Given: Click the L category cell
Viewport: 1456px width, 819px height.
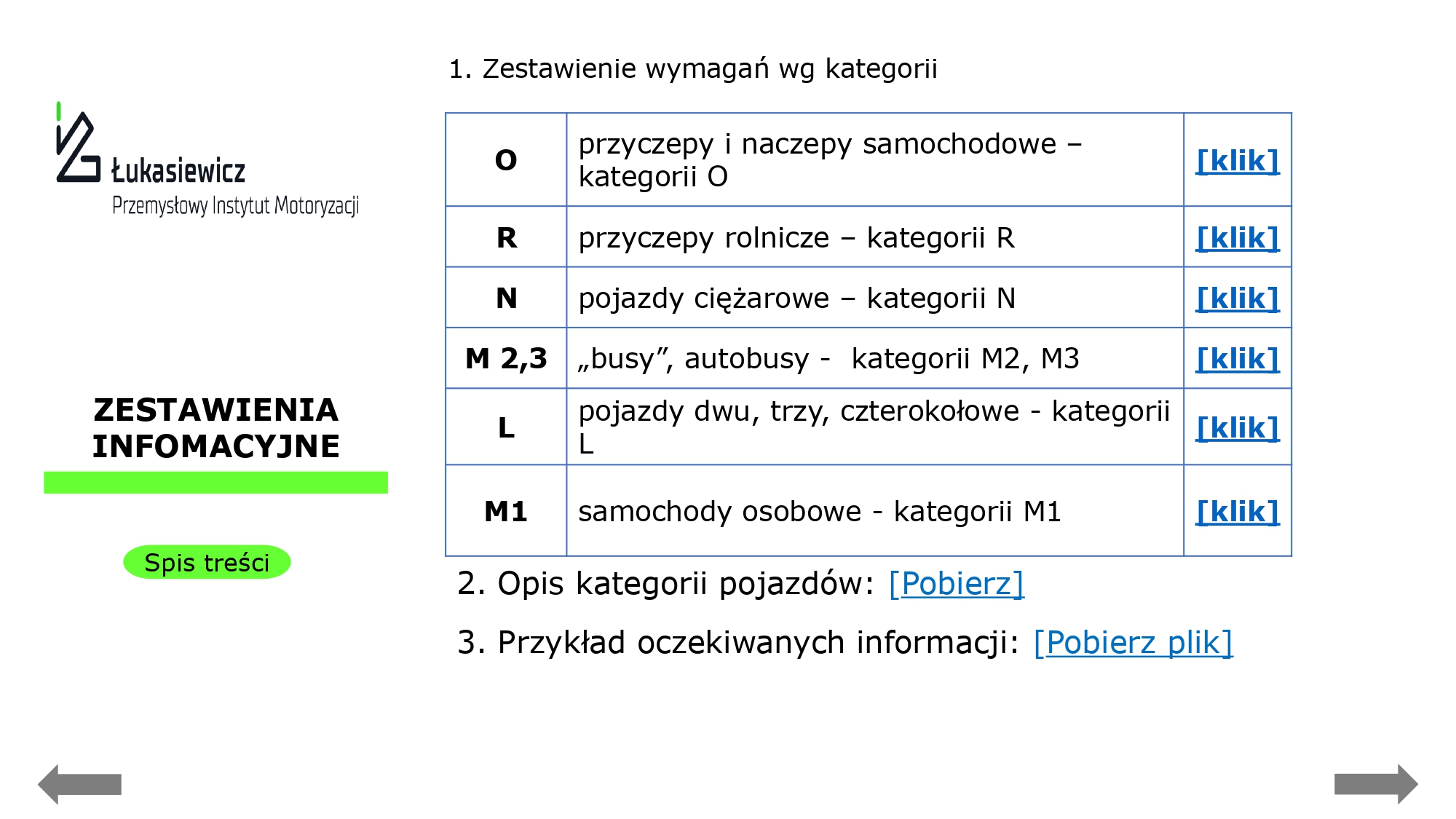Looking at the screenshot, I should click(x=506, y=427).
